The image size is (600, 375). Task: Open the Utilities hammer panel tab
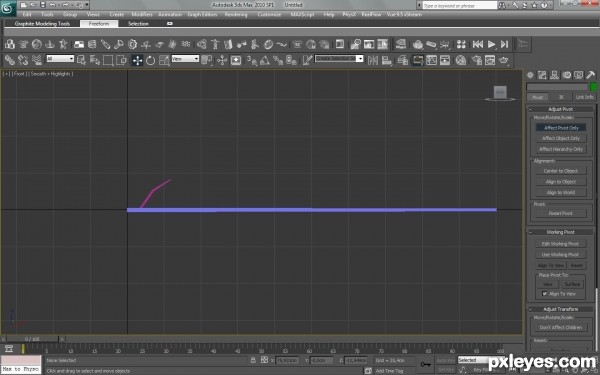pos(591,75)
